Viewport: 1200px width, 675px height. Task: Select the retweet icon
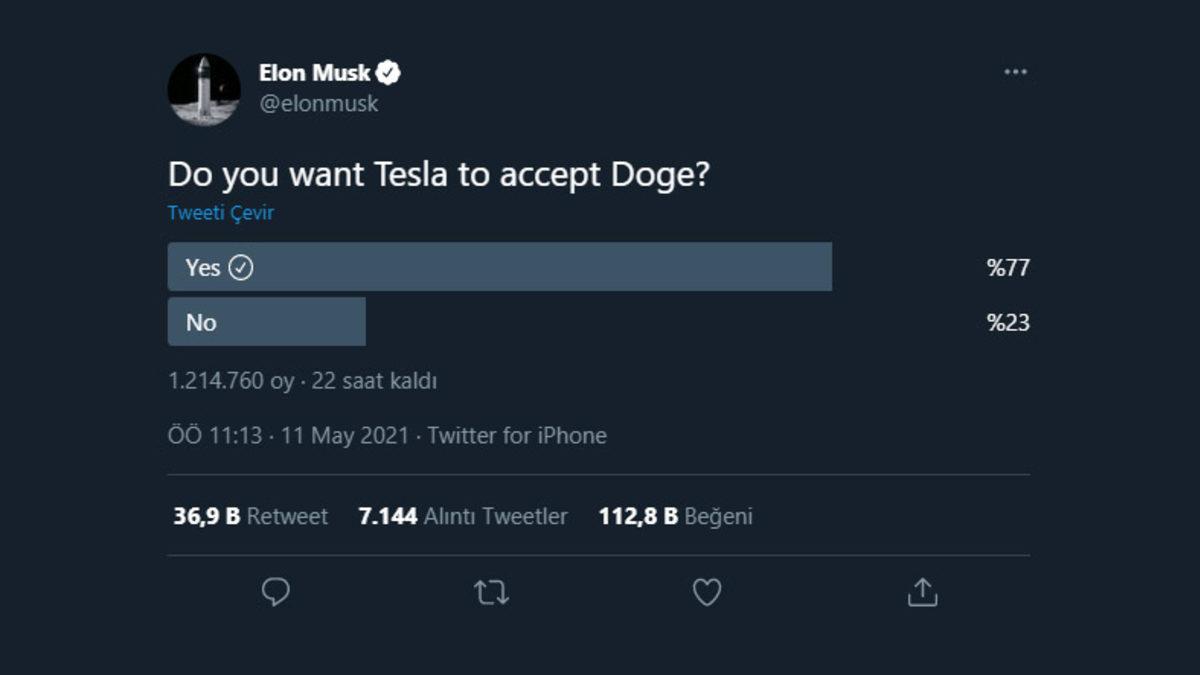click(x=490, y=593)
